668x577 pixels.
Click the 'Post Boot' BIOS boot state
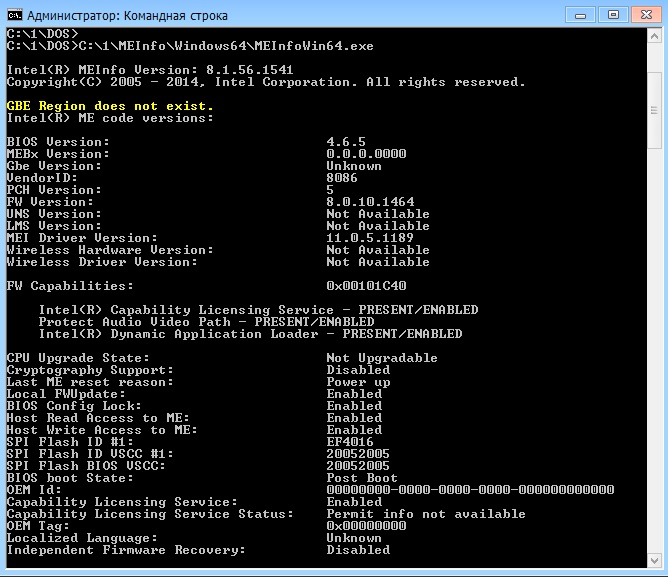(x=362, y=478)
